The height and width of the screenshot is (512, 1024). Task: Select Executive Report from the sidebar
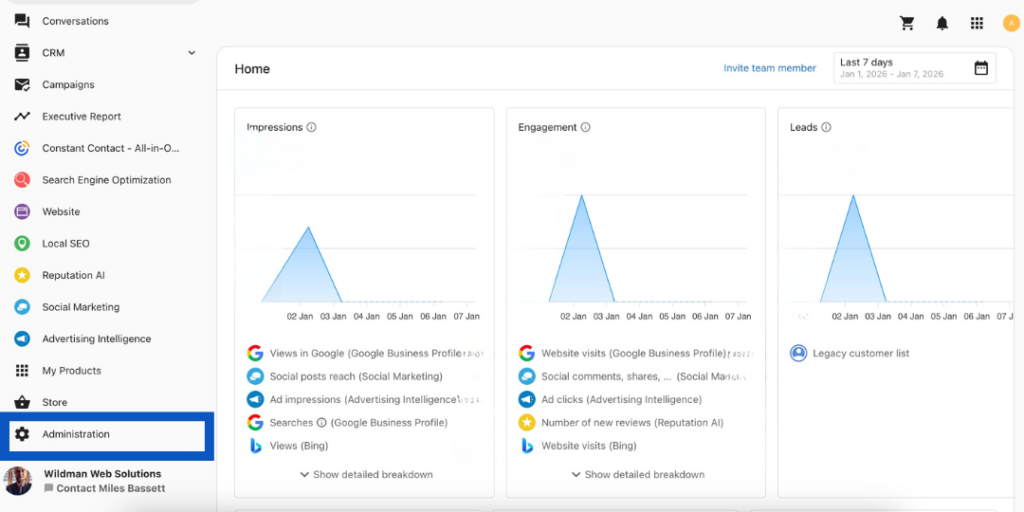click(81, 117)
